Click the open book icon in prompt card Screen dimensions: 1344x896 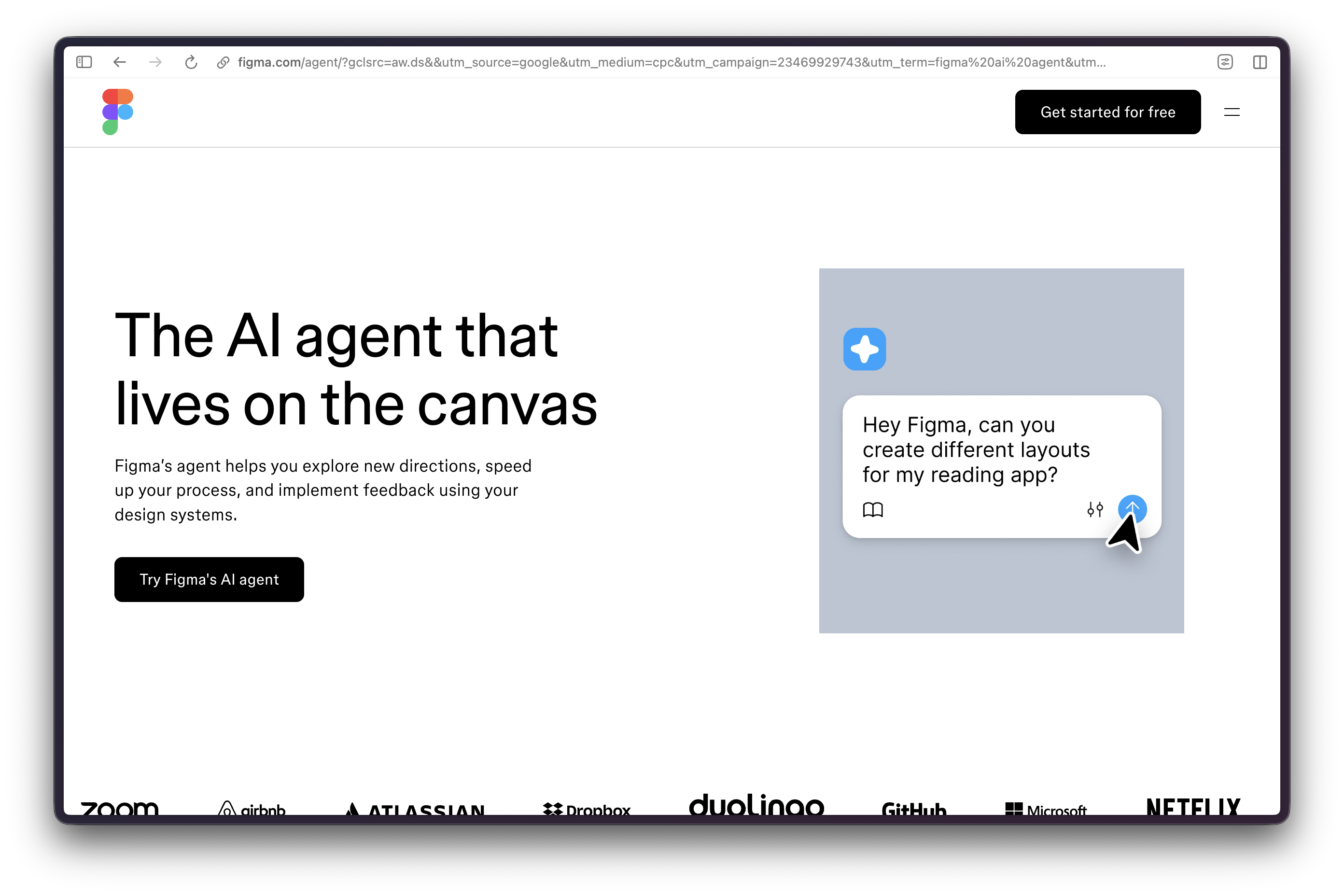coord(872,509)
